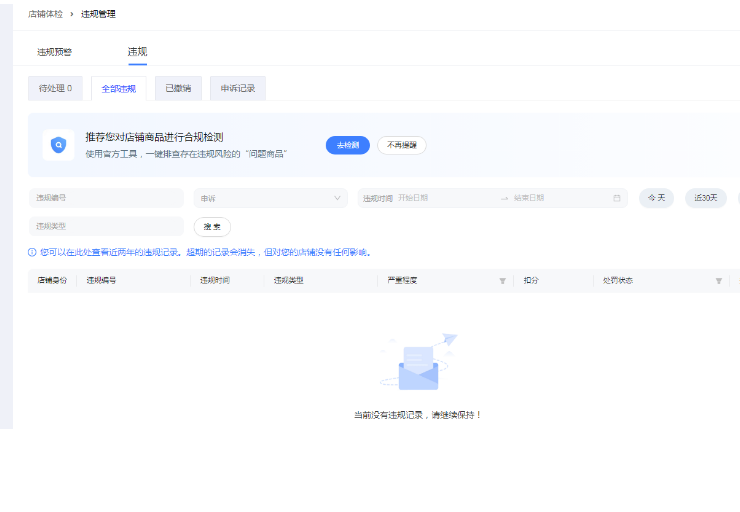Open the calendar icon in date range
Screen dimensions: 740x512
pyautogui.click(x=617, y=198)
